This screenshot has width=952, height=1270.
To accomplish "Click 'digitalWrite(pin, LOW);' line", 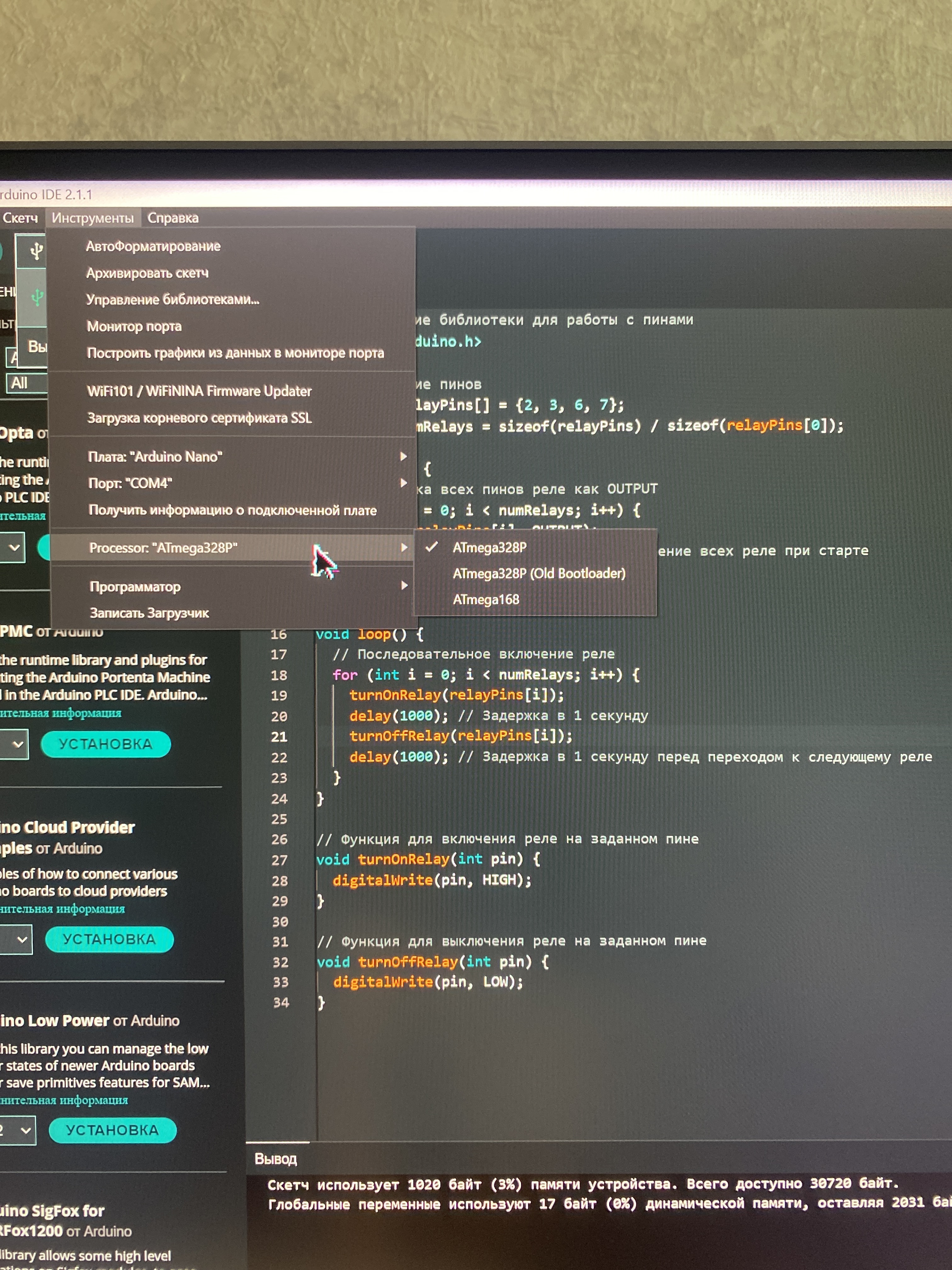I will pyautogui.click(x=428, y=982).
